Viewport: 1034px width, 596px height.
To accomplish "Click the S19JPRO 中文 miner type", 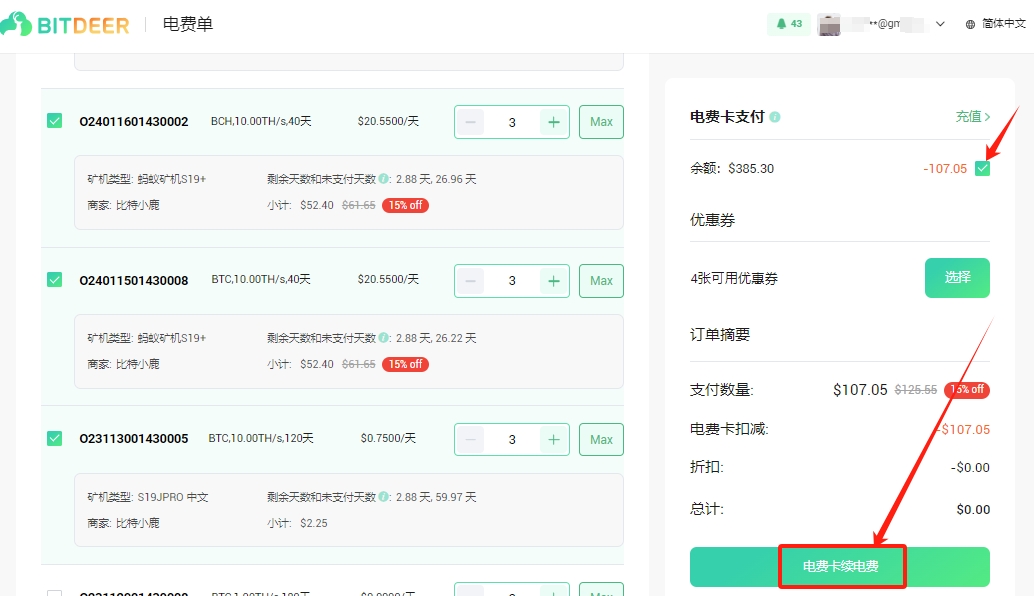I will click(173, 497).
